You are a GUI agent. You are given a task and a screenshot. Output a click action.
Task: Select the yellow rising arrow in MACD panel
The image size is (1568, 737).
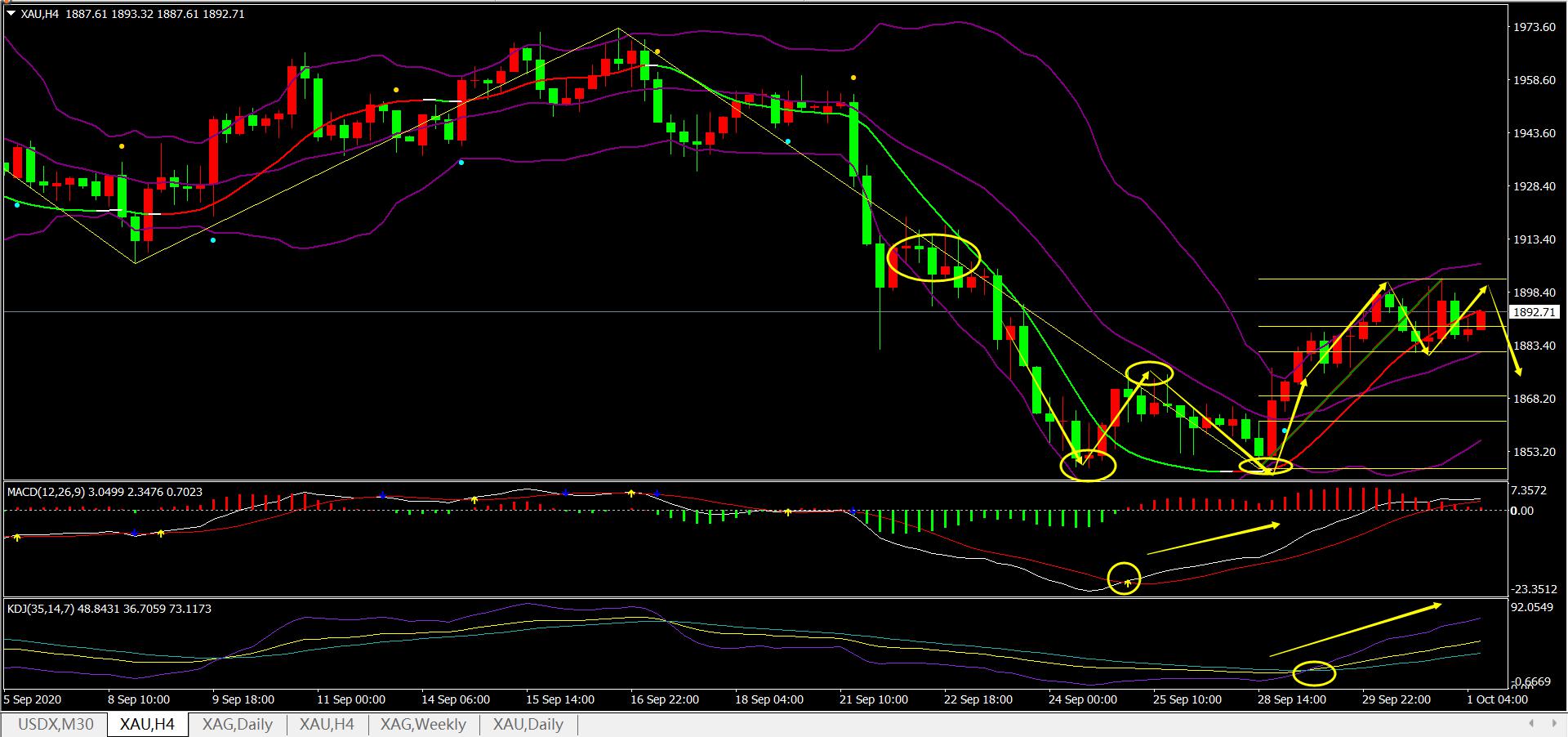pyautogui.click(x=1213, y=538)
